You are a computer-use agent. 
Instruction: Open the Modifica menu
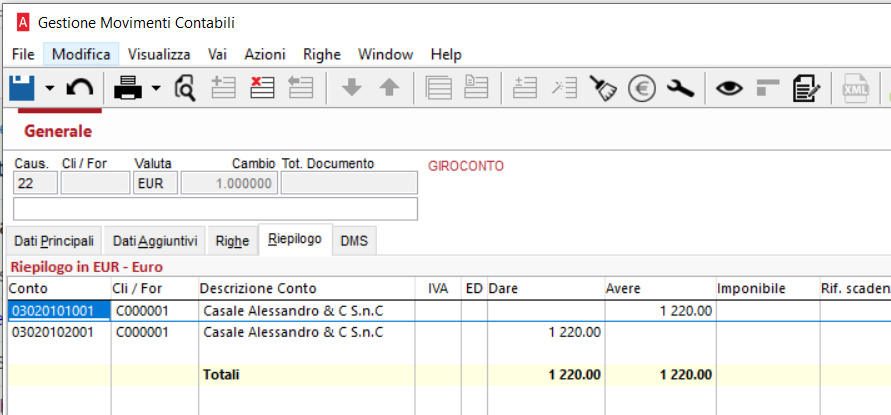[x=81, y=55]
